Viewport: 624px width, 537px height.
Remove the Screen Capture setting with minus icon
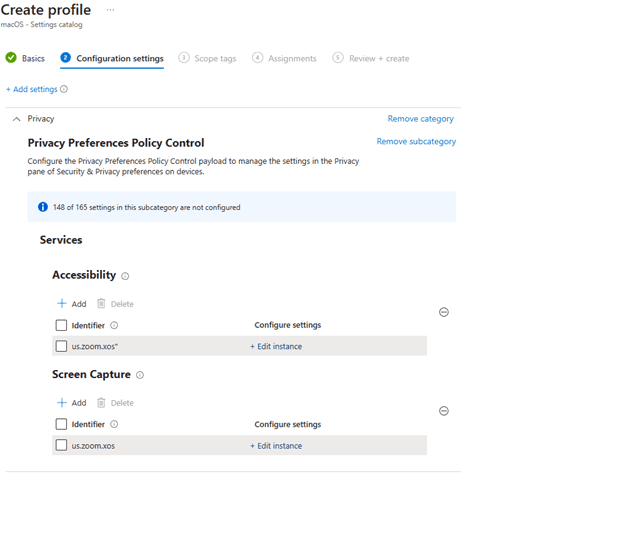click(x=444, y=411)
